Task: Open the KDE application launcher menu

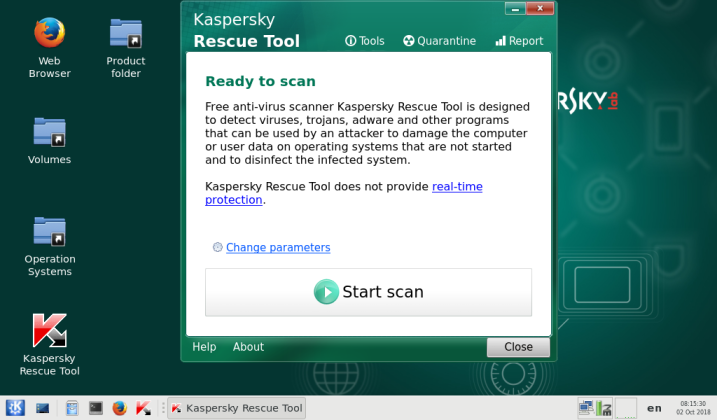Action: 15,408
